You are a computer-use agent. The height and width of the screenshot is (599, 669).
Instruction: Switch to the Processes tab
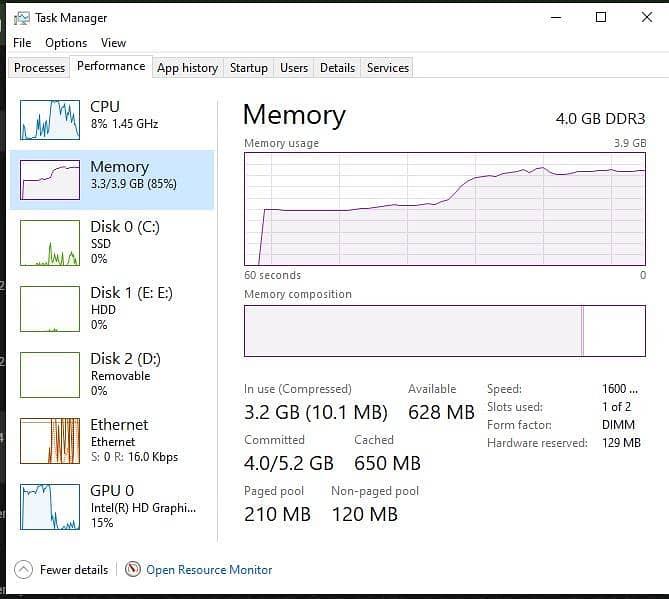coord(39,68)
